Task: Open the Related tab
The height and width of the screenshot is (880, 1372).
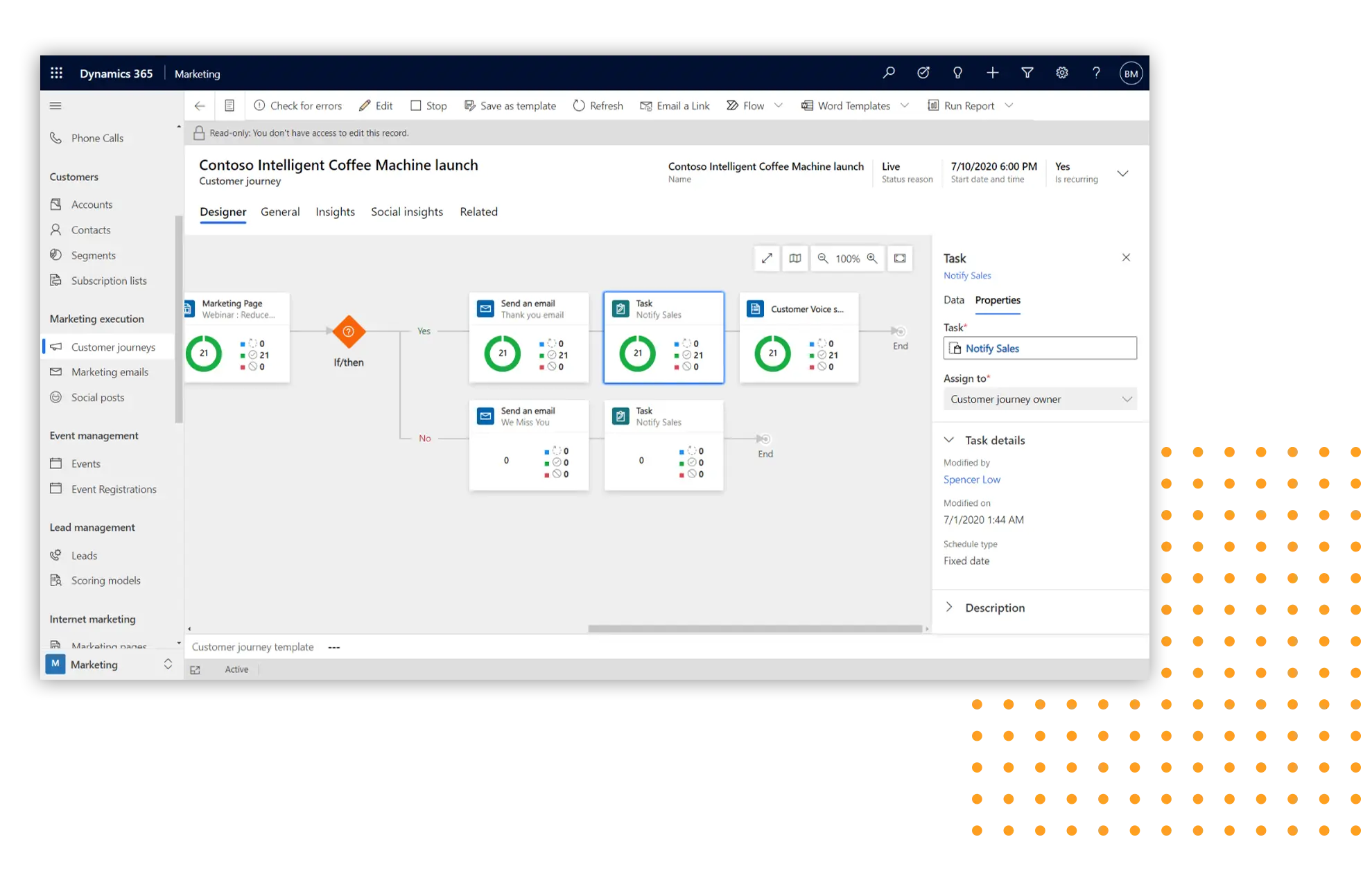Action: (478, 212)
